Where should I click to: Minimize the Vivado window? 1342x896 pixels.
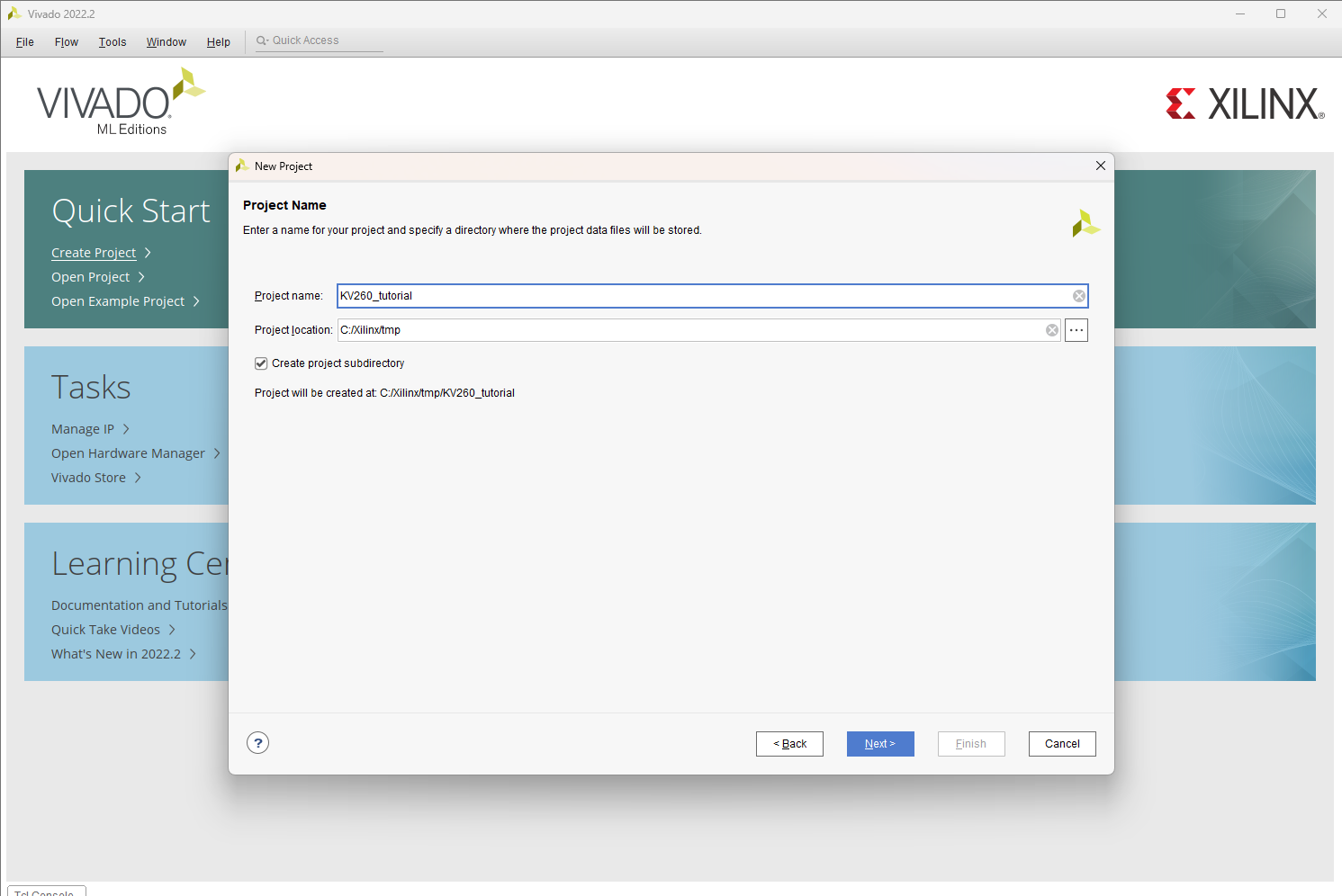(1239, 13)
